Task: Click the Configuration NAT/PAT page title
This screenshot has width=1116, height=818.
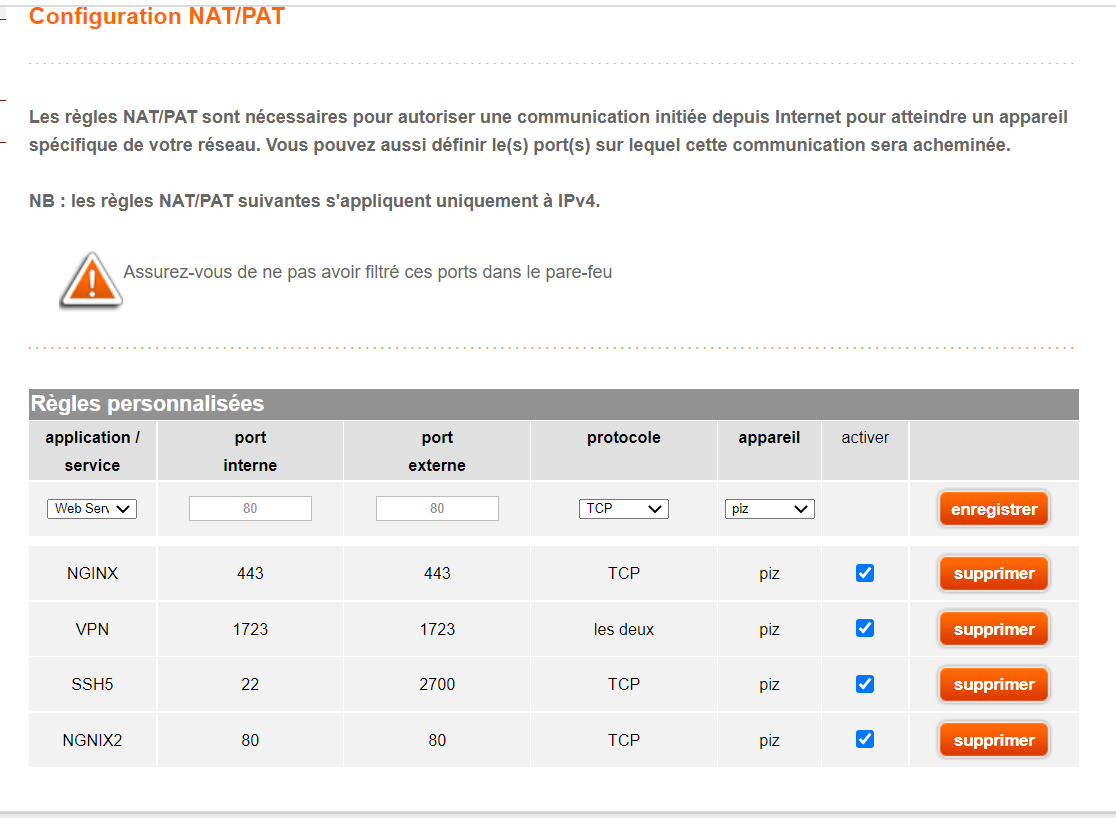Action: (157, 17)
